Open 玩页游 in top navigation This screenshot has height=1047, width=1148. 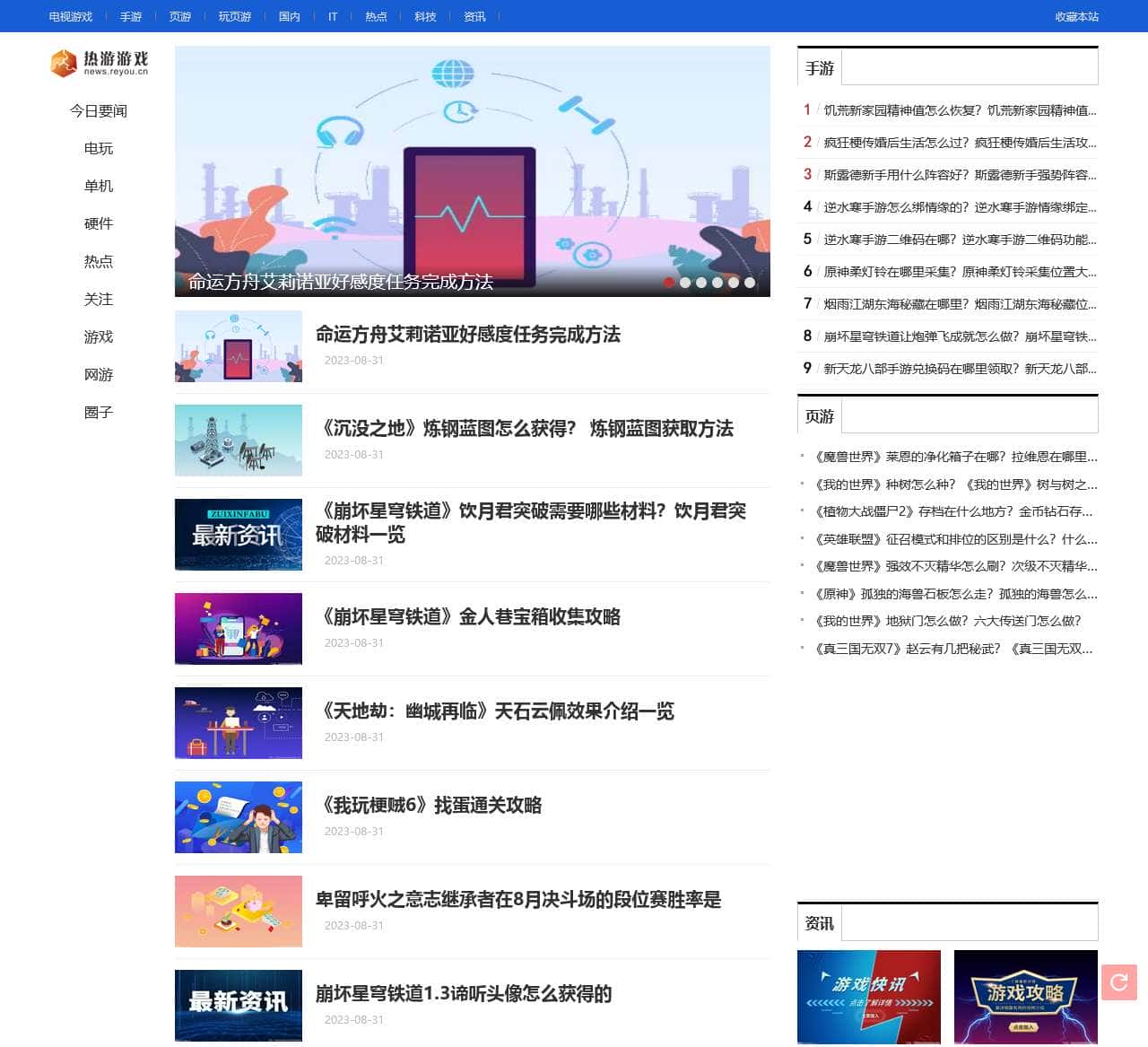tap(235, 16)
